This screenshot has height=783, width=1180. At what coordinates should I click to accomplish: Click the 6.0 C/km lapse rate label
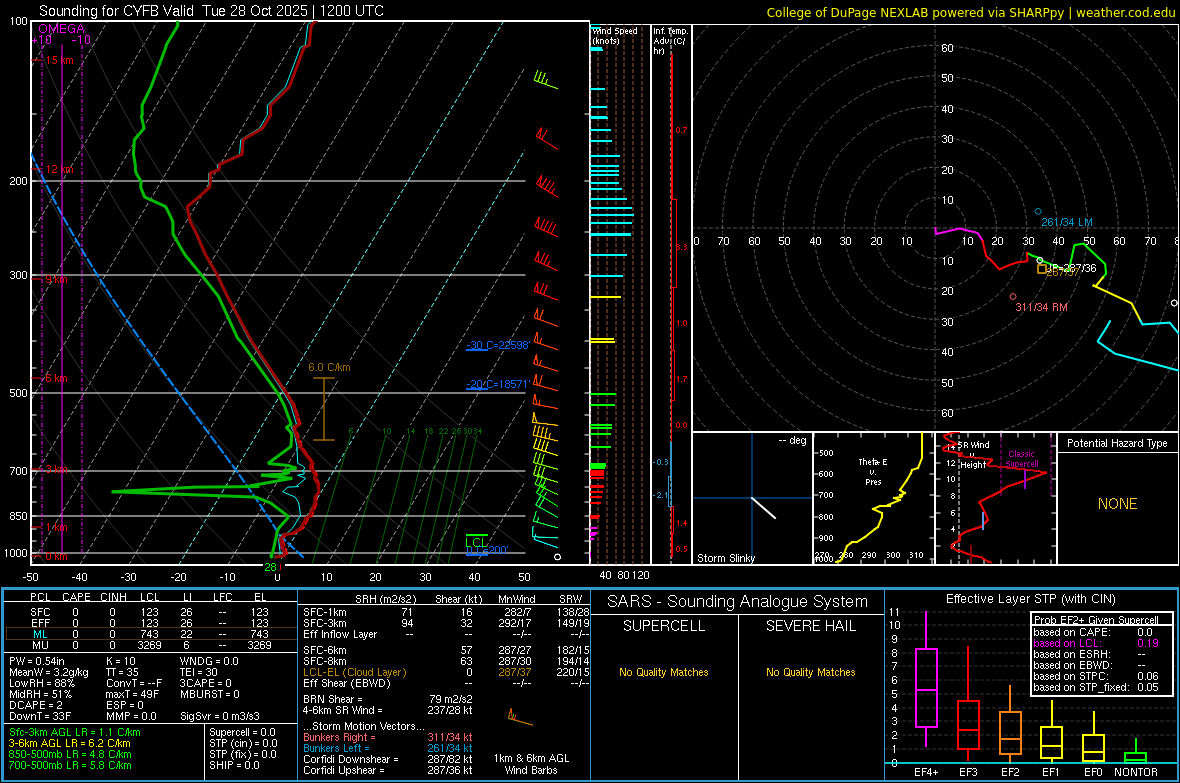point(330,367)
